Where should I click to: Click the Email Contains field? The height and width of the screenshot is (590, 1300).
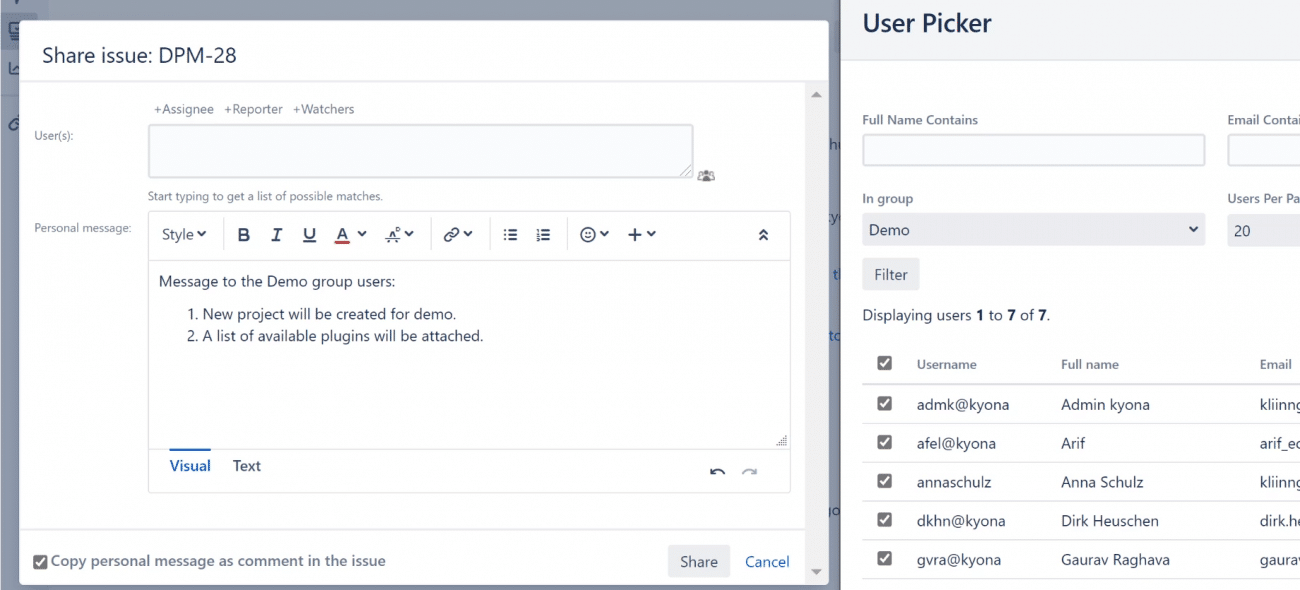[1264, 151]
